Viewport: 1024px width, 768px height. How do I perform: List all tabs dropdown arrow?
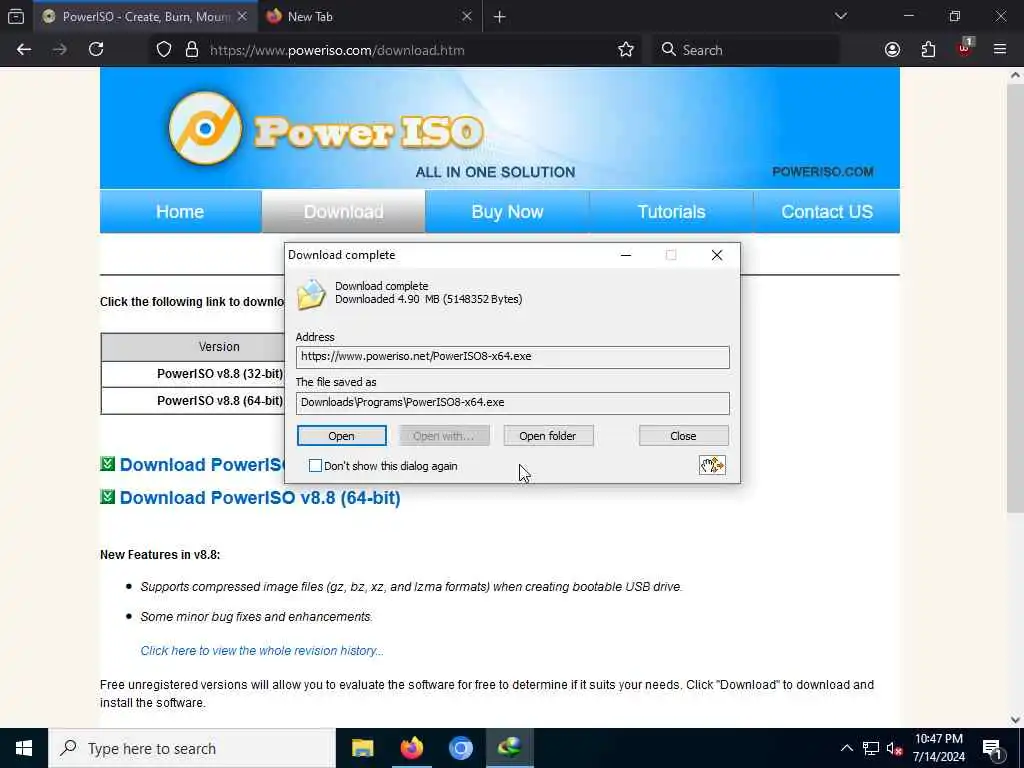(x=840, y=16)
